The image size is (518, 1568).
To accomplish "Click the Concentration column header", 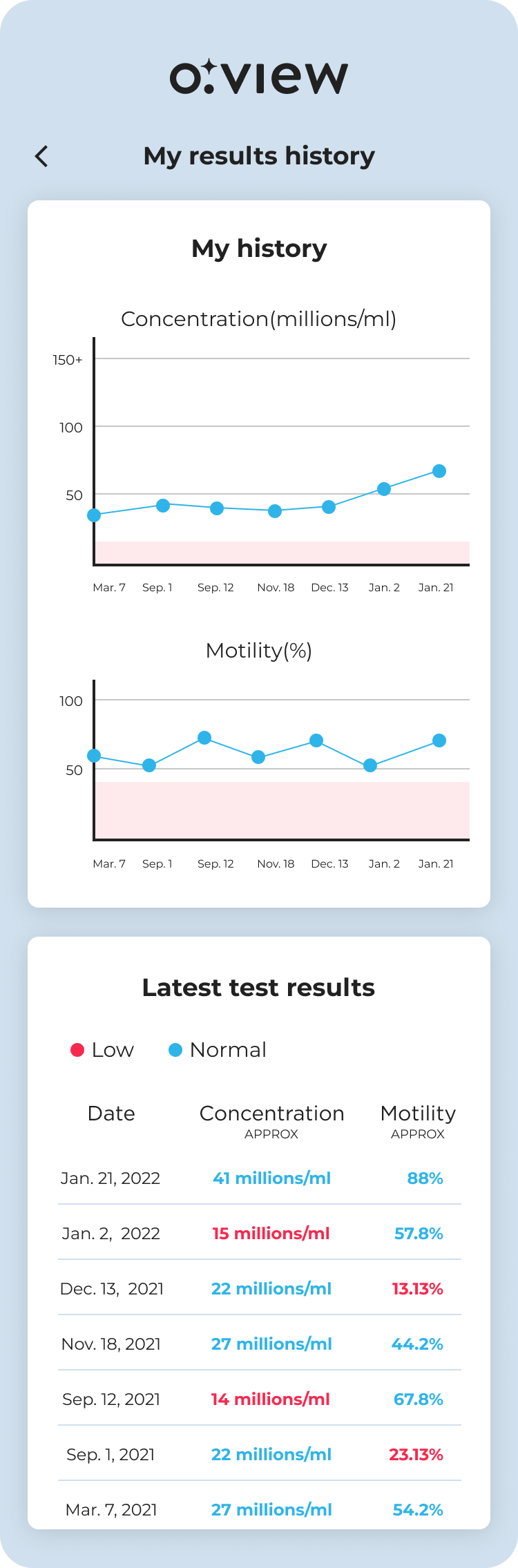I will click(x=271, y=1113).
